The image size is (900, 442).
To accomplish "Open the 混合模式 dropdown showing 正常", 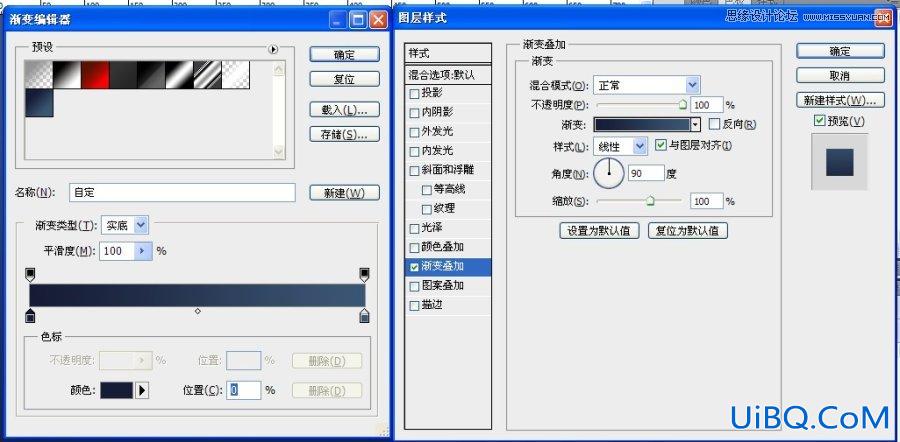I will [x=646, y=86].
